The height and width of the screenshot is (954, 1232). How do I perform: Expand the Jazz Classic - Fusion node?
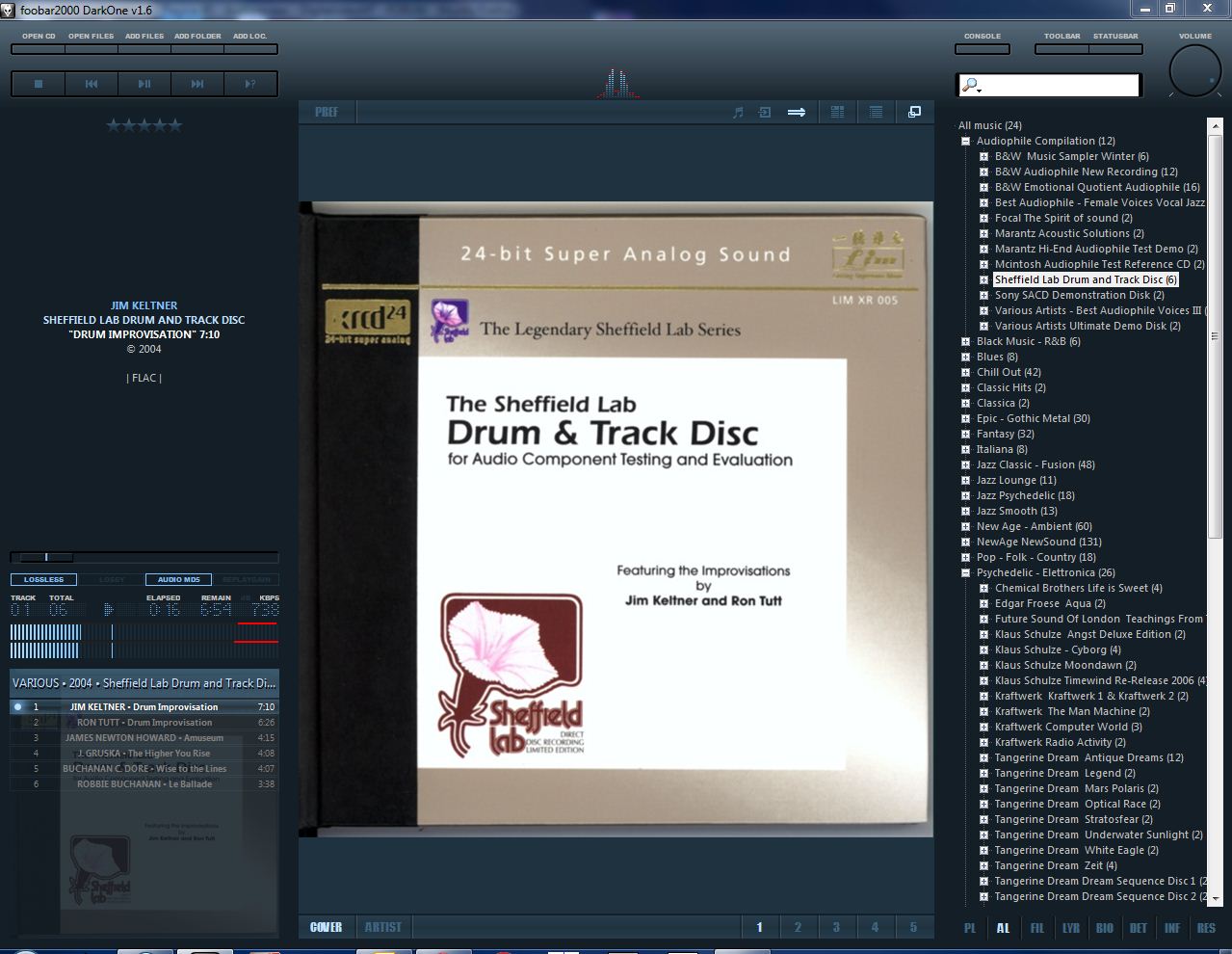click(x=965, y=464)
